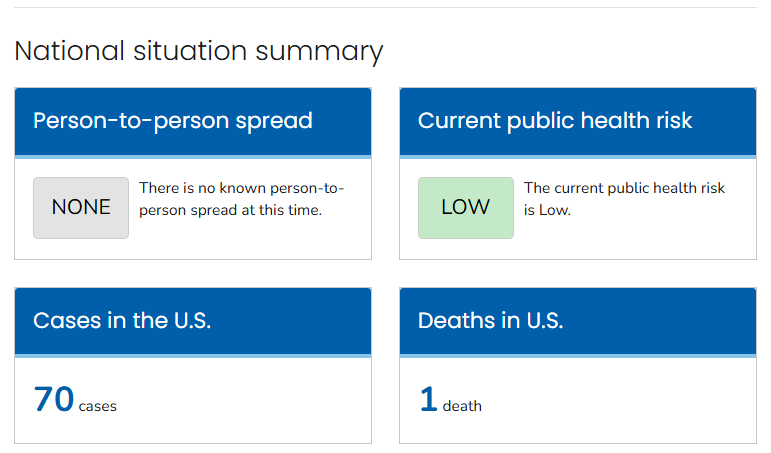Click the 70 cases number
This screenshot has width=771, height=453.
(x=54, y=398)
